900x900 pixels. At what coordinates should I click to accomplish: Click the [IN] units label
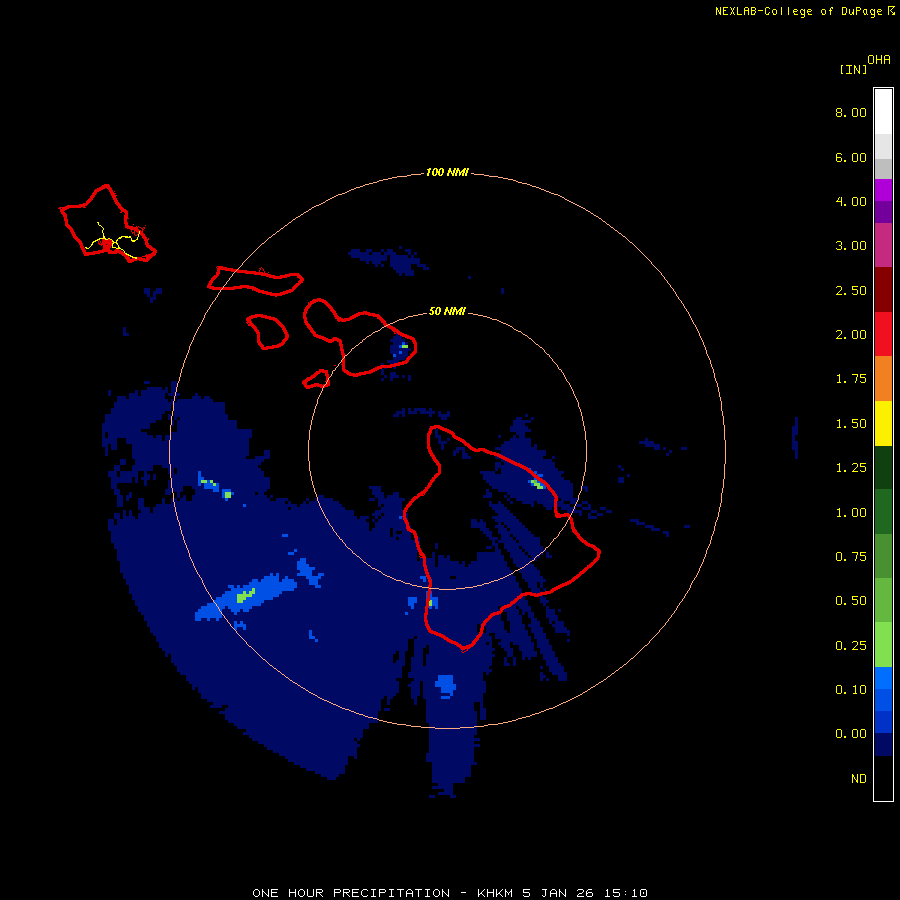pos(853,69)
